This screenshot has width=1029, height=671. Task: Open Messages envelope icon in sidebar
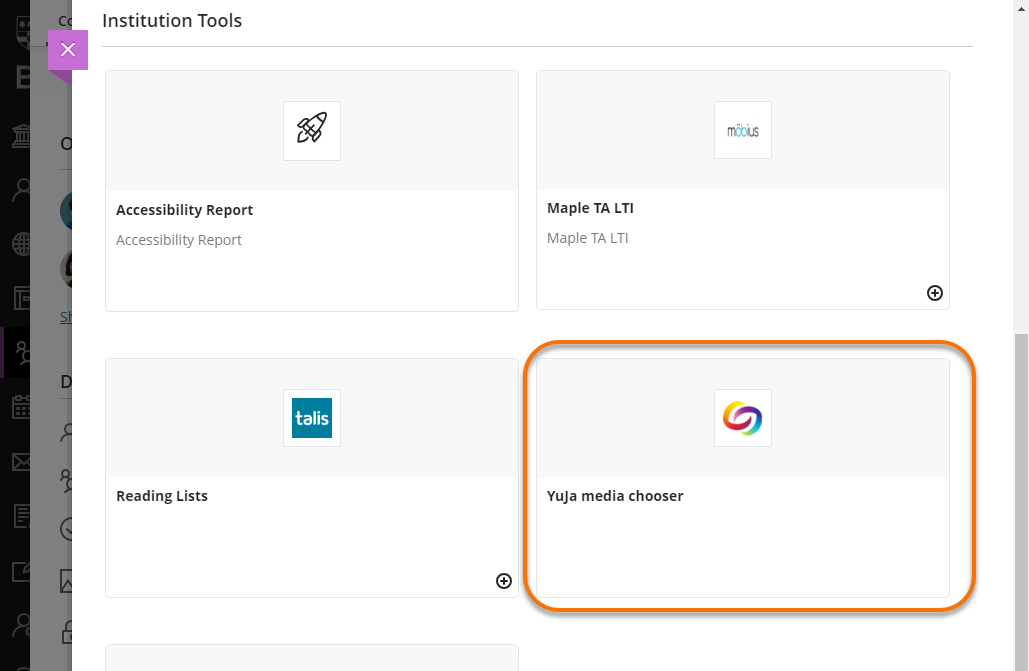pyautogui.click(x=21, y=462)
